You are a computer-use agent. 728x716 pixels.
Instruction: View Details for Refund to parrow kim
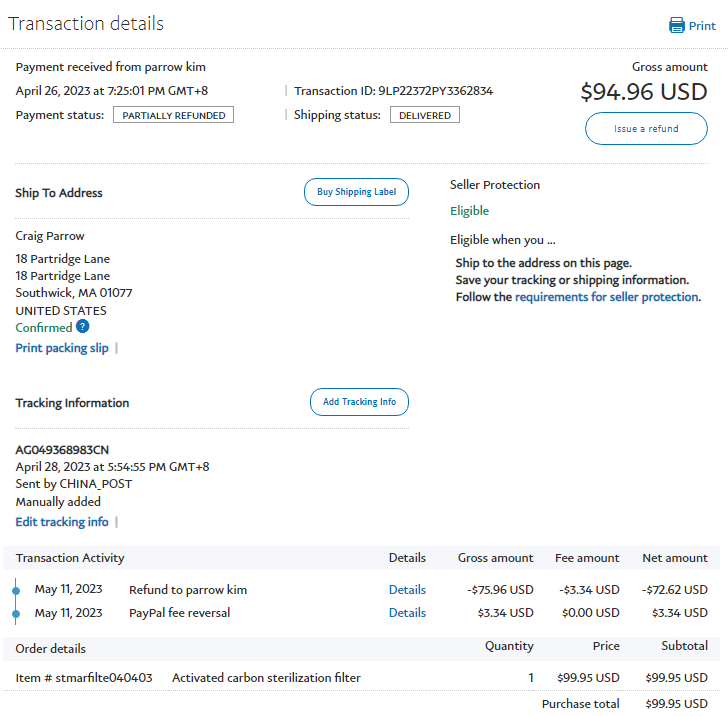[x=407, y=590]
